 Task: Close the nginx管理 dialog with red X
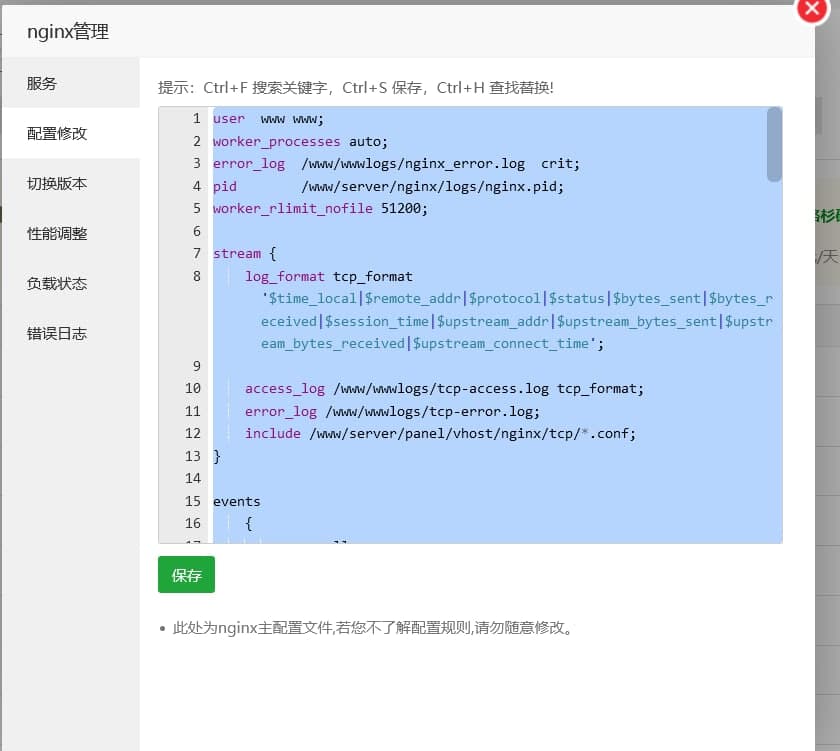(812, 9)
